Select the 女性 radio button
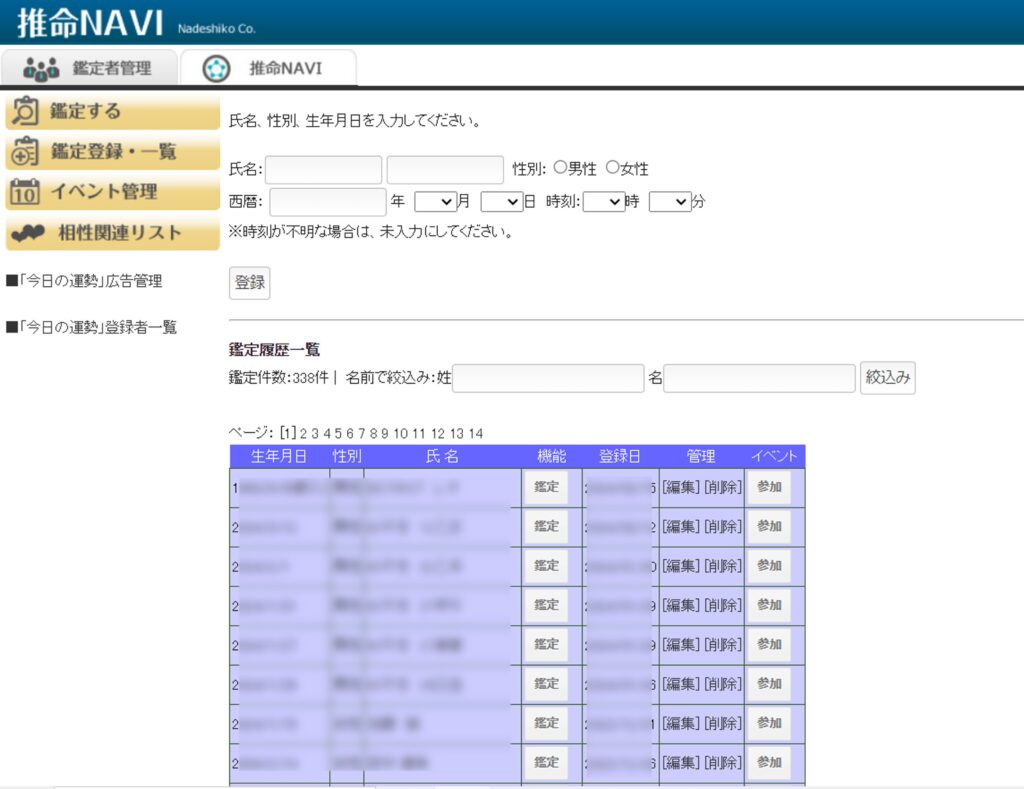 coord(613,168)
